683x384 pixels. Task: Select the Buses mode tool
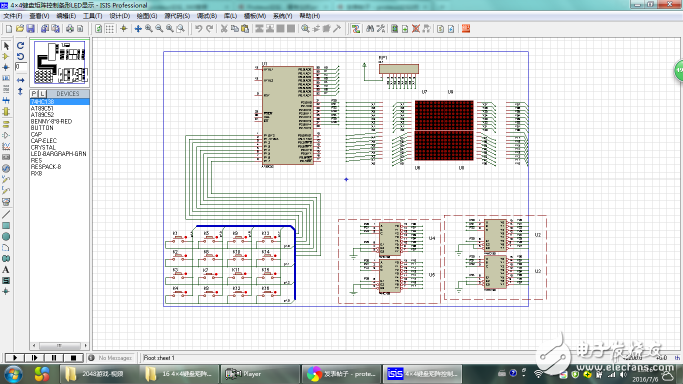6,101
